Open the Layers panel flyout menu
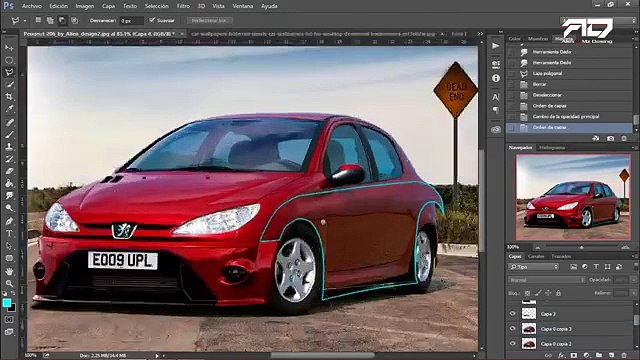Screen dimensions: 640x360 [x=635, y=256]
